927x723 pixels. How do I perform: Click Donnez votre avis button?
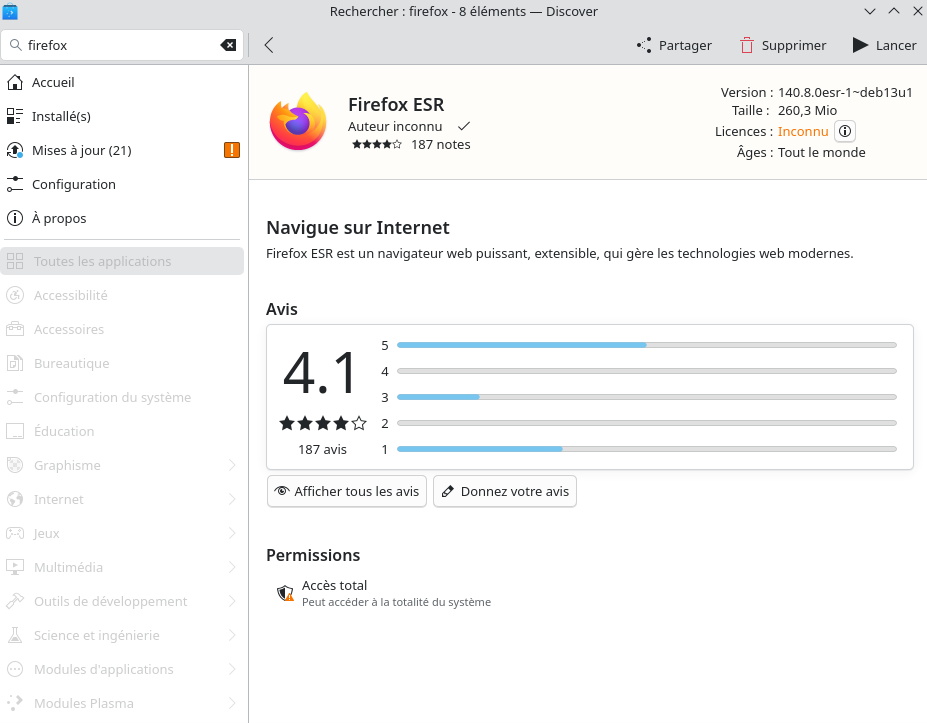pos(505,491)
